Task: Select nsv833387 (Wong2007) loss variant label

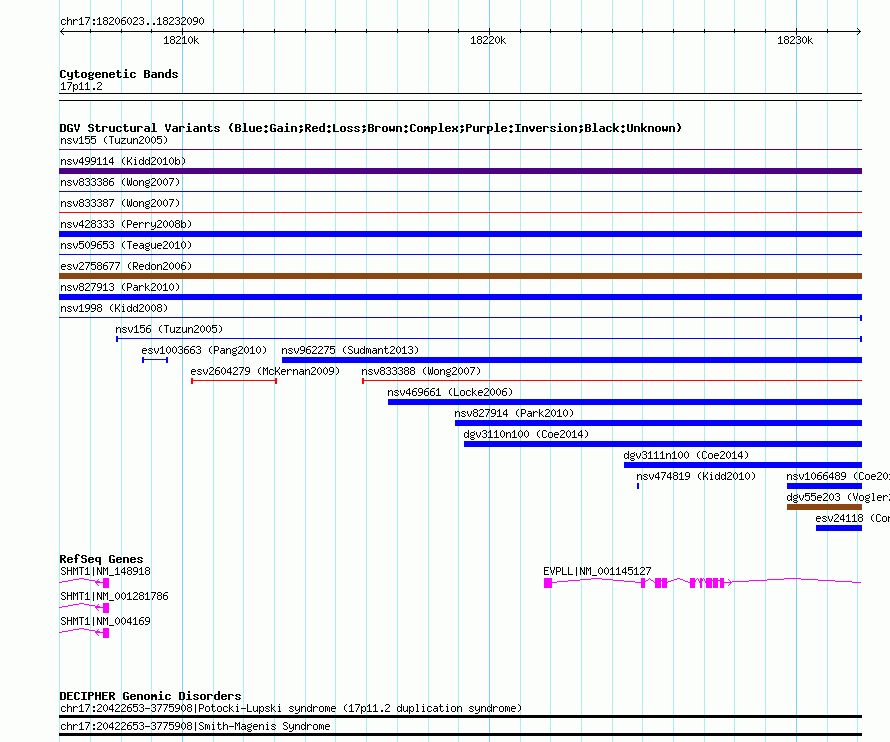Action: point(120,203)
